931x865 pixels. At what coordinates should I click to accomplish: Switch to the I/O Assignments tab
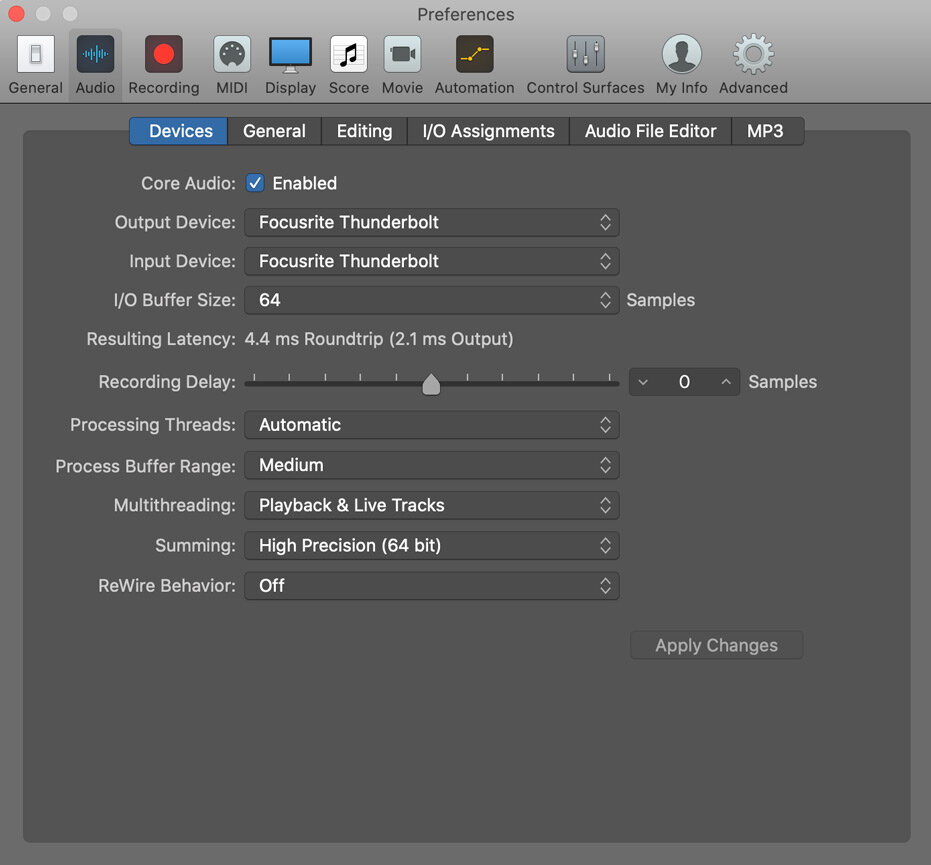(x=489, y=131)
